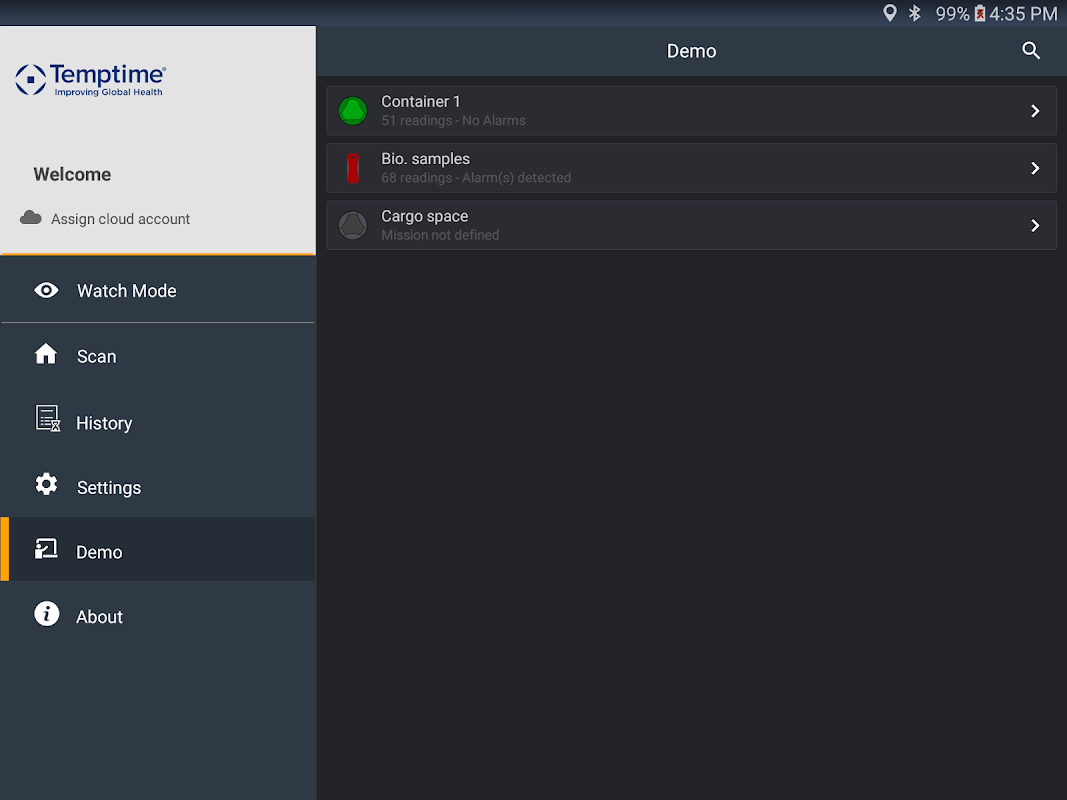Click the cloud icon beside Assign cloud account
The height and width of the screenshot is (800, 1067).
coord(31,217)
